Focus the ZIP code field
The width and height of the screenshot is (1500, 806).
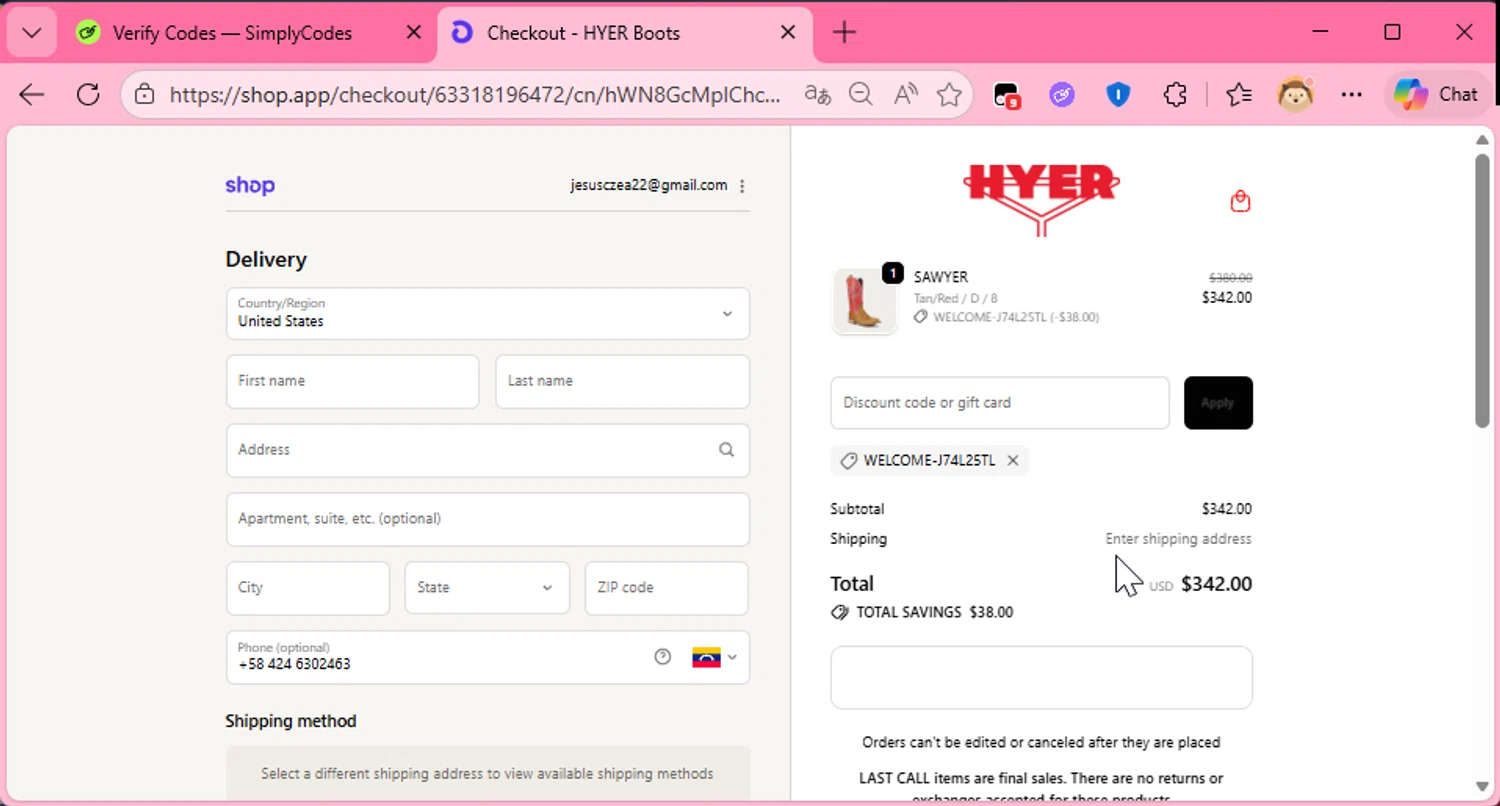pyautogui.click(x=667, y=588)
